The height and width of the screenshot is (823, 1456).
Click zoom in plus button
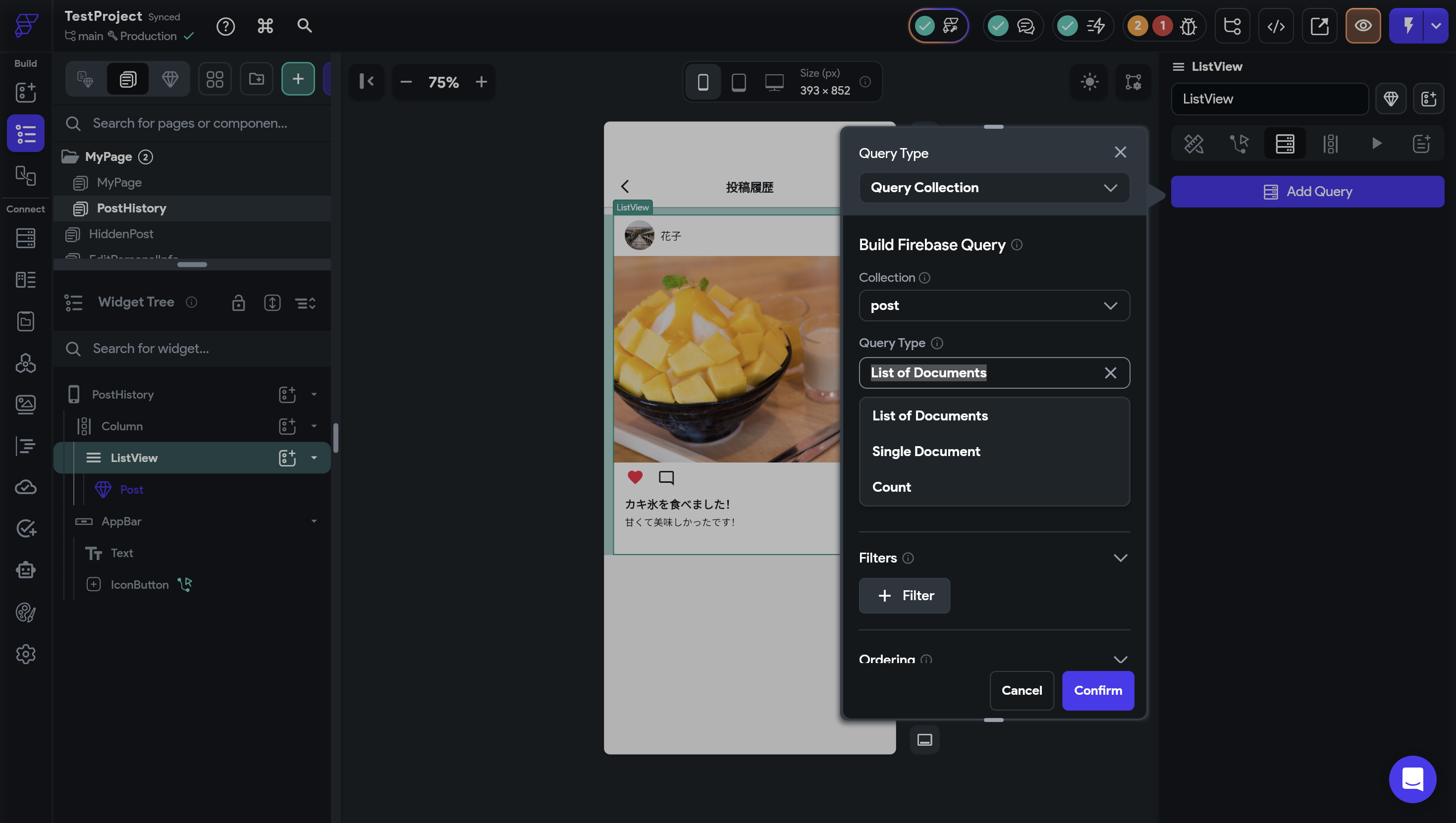(x=481, y=82)
